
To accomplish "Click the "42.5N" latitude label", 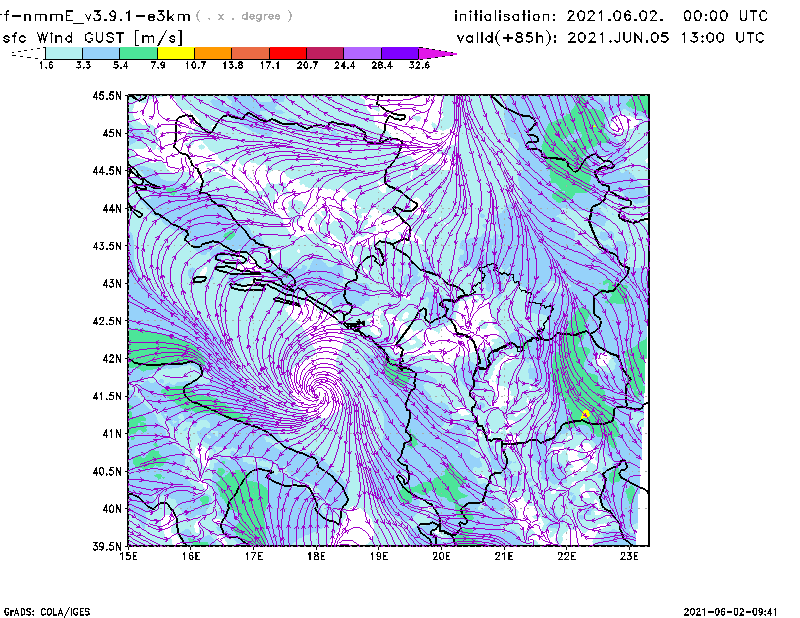I will [x=107, y=321].
